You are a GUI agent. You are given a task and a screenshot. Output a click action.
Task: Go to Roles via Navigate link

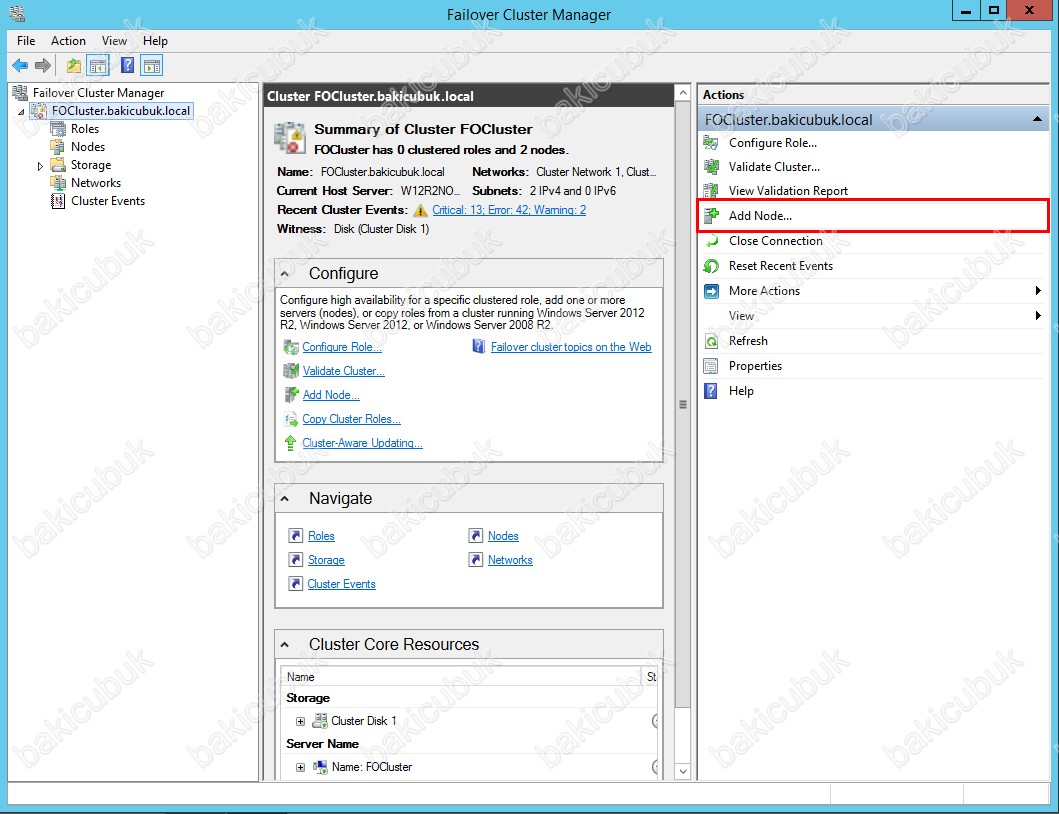click(x=321, y=536)
